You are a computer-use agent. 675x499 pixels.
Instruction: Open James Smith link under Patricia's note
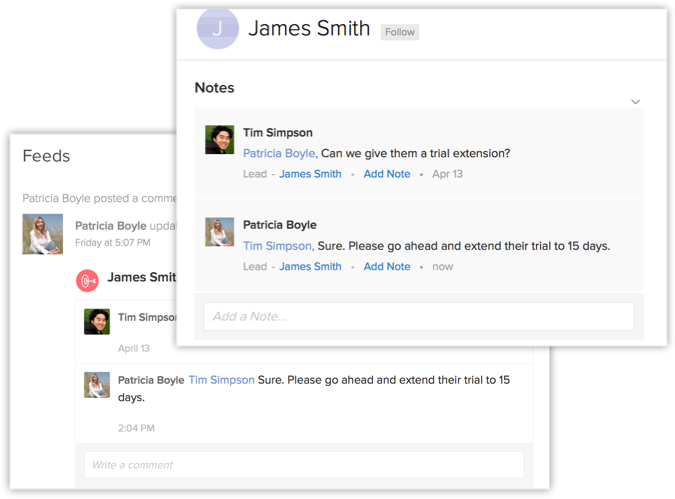(x=310, y=267)
